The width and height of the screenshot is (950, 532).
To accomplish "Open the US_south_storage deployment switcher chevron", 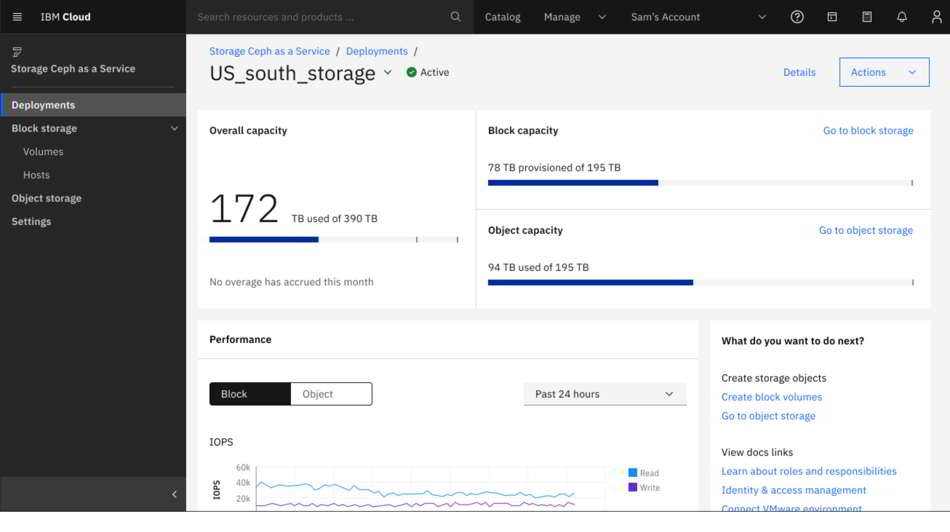I will (x=388, y=72).
